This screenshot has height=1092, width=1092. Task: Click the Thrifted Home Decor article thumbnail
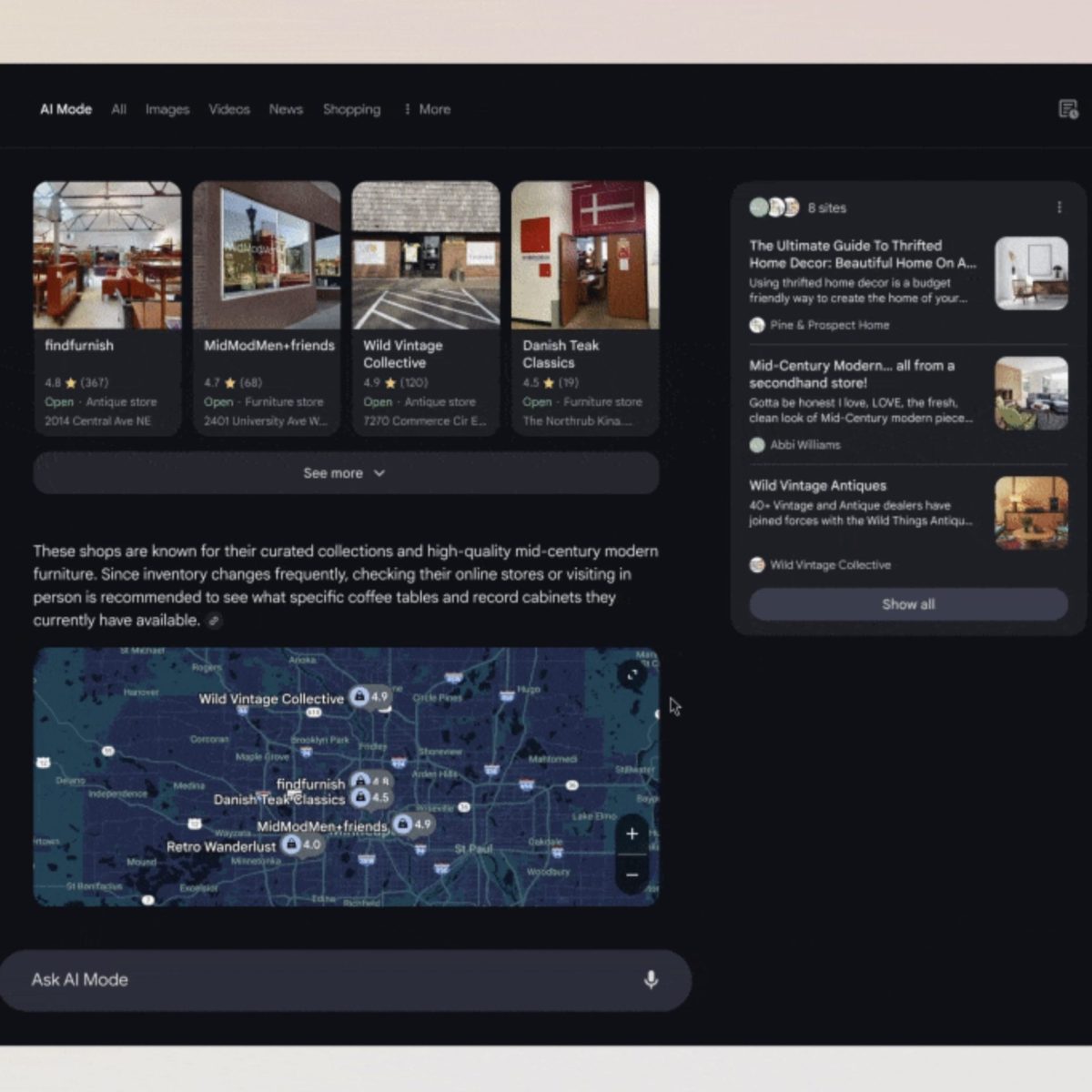[x=1031, y=273]
